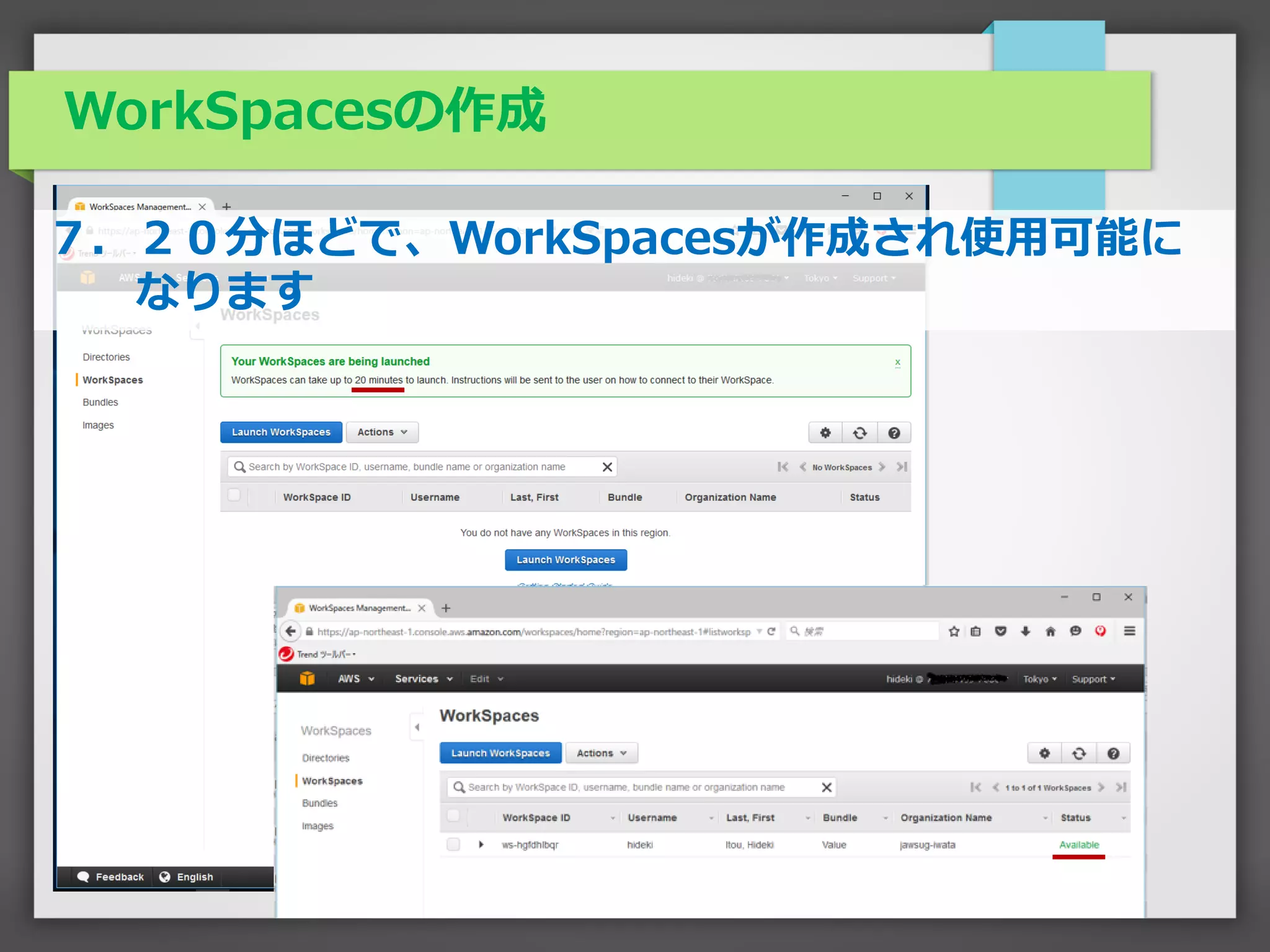The image size is (1270, 952).
Task: Click Trend toolbar logo in front window
Action: (286, 654)
